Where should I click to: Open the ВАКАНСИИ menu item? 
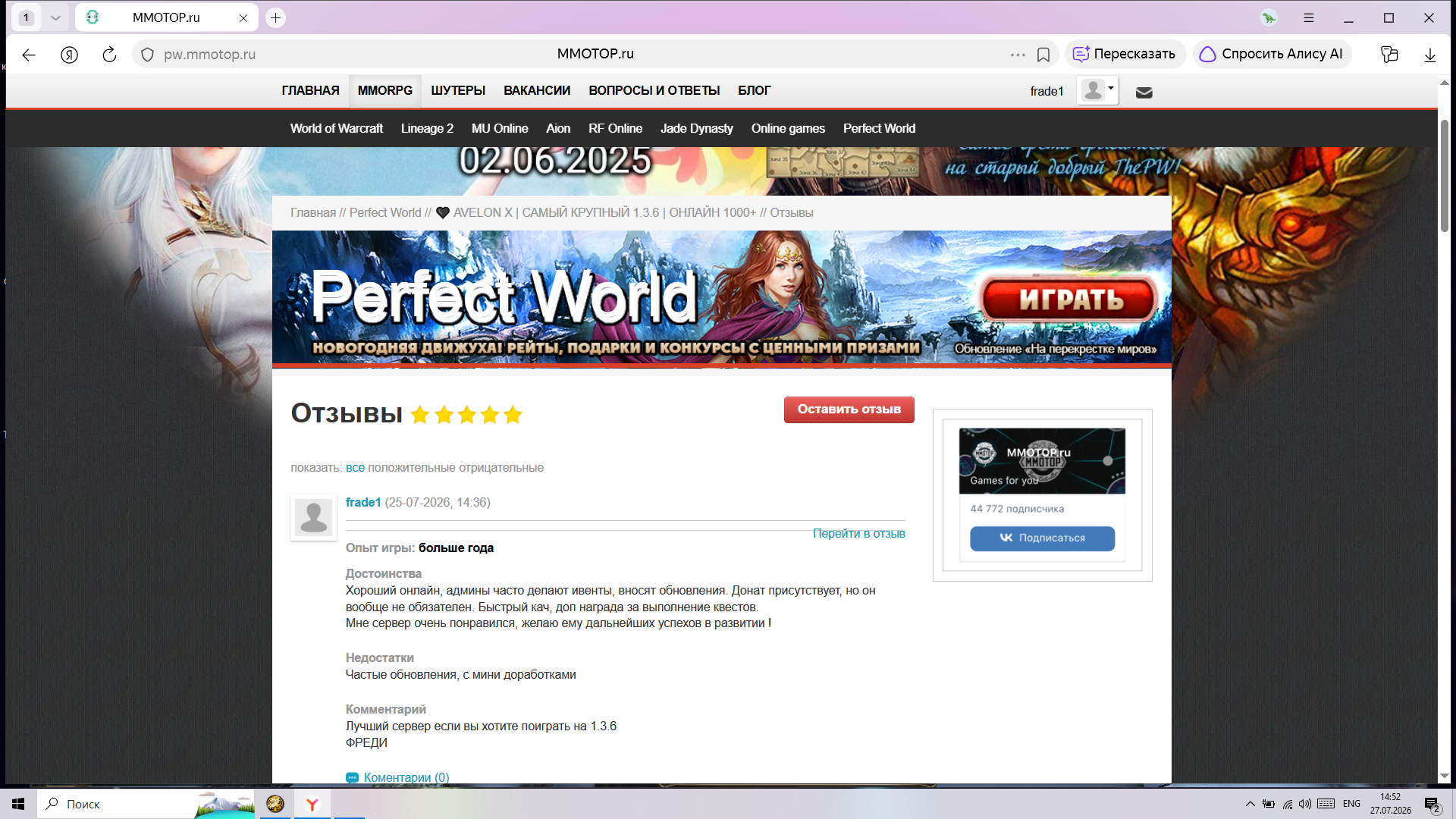[x=537, y=91]
